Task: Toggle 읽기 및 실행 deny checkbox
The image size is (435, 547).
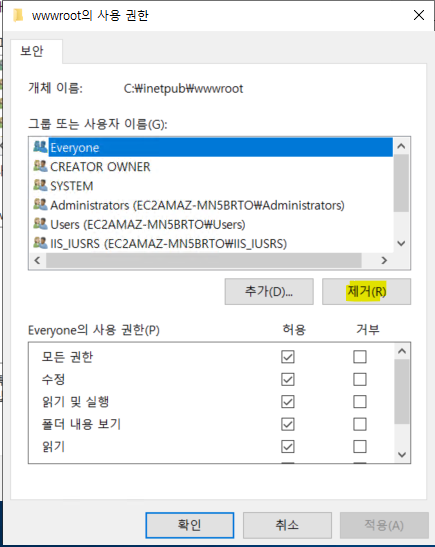Action: (x=360, y=402)
